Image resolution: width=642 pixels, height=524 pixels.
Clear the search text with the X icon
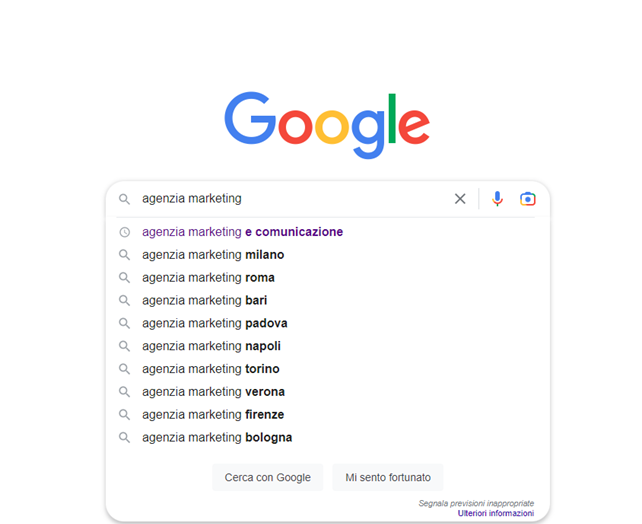click(x=460, y=199)
